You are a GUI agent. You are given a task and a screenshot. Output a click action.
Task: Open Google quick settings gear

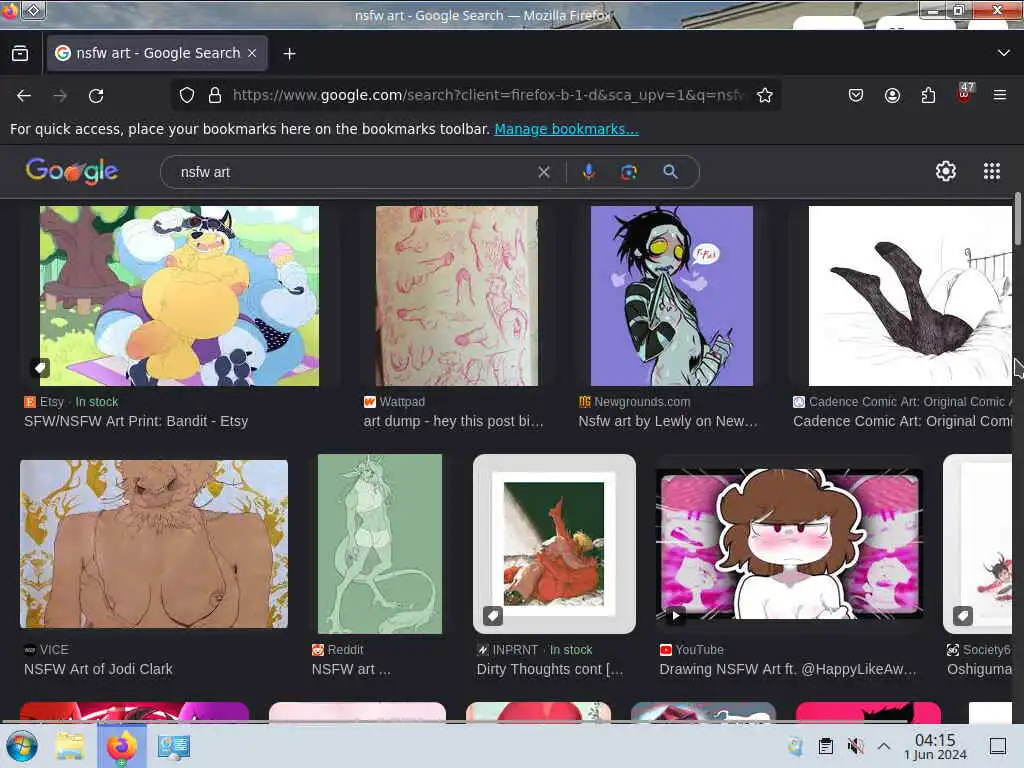[946, 171]
